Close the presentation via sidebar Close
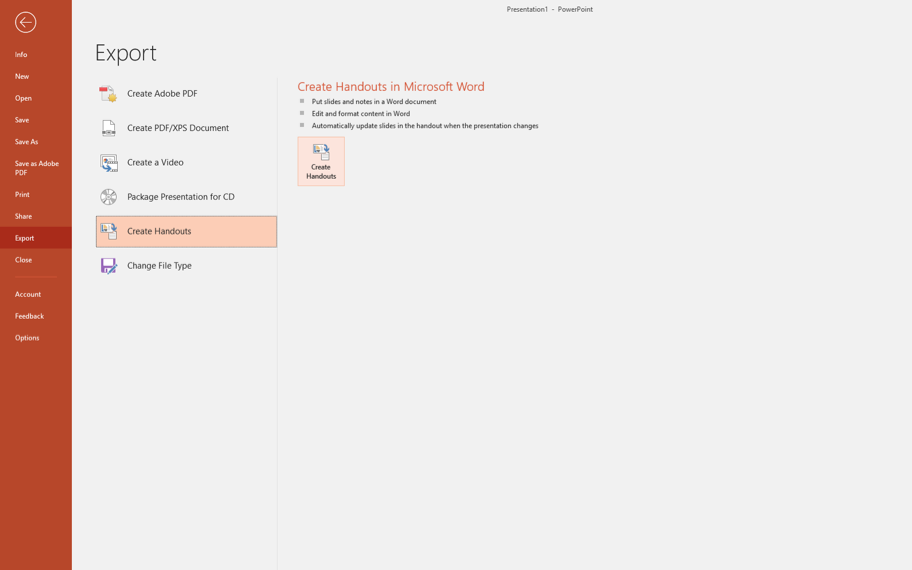Image resolution: width=912 pixels, height=570 pixels. pos(23,260)
